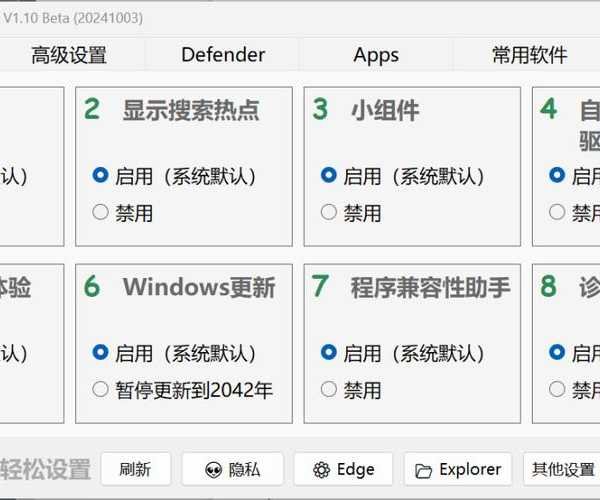600x500 pixels.
Task: Open the 常用软件 tab
Action: [529, 56]
